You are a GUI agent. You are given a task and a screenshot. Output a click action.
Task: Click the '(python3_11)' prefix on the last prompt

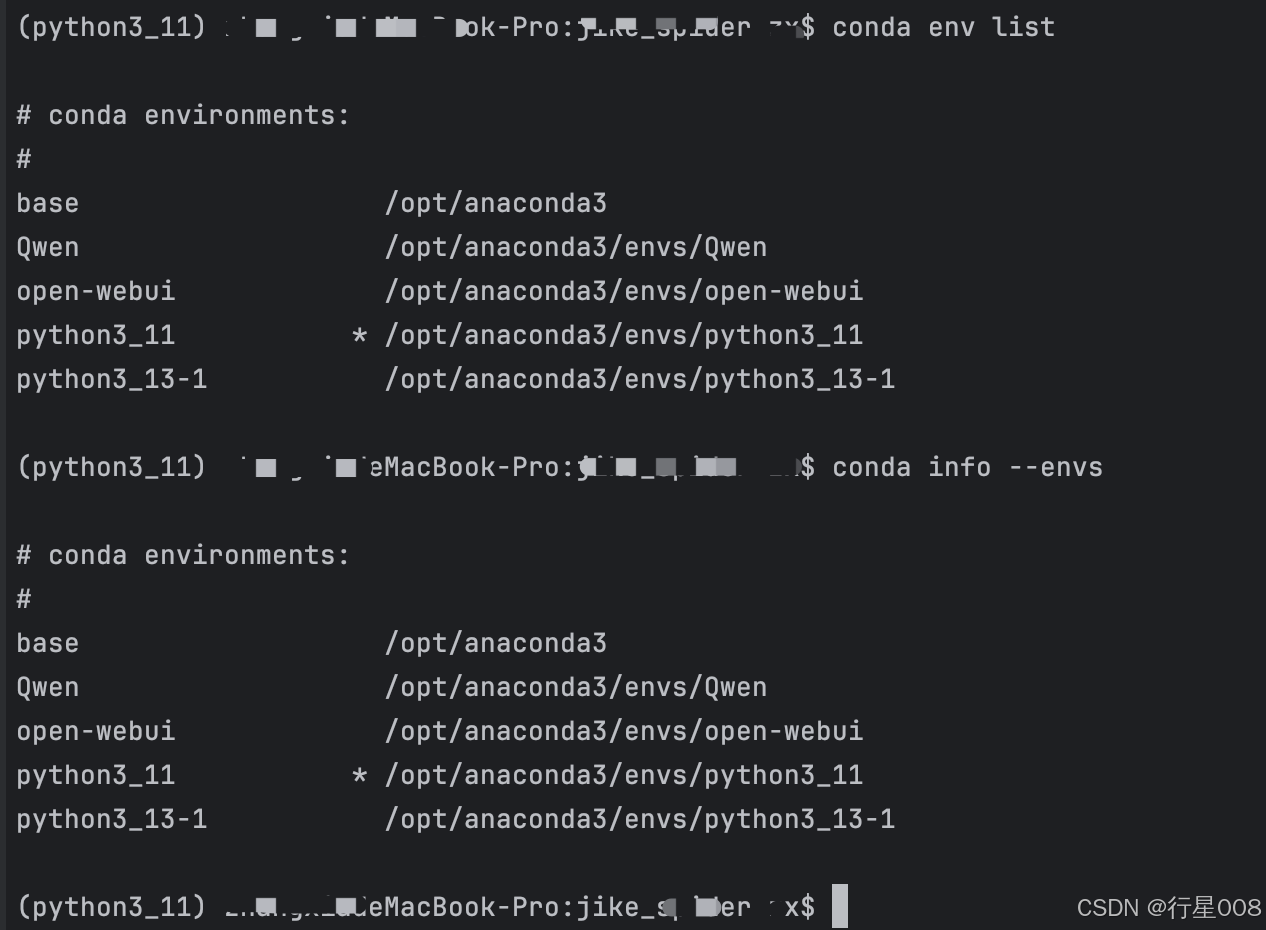pos(112,907)
